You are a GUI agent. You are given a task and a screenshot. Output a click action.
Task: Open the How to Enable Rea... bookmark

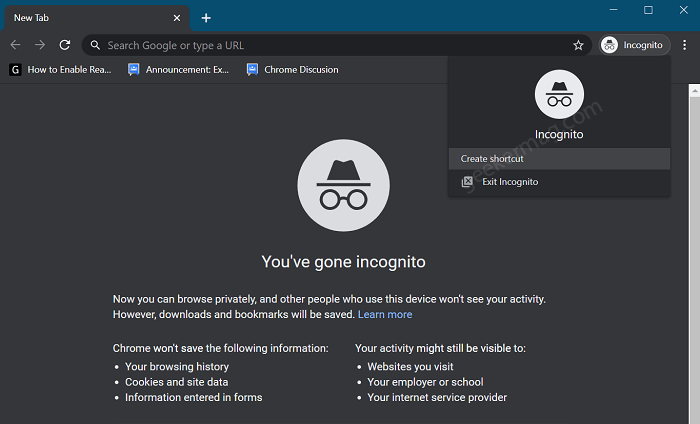60,70
